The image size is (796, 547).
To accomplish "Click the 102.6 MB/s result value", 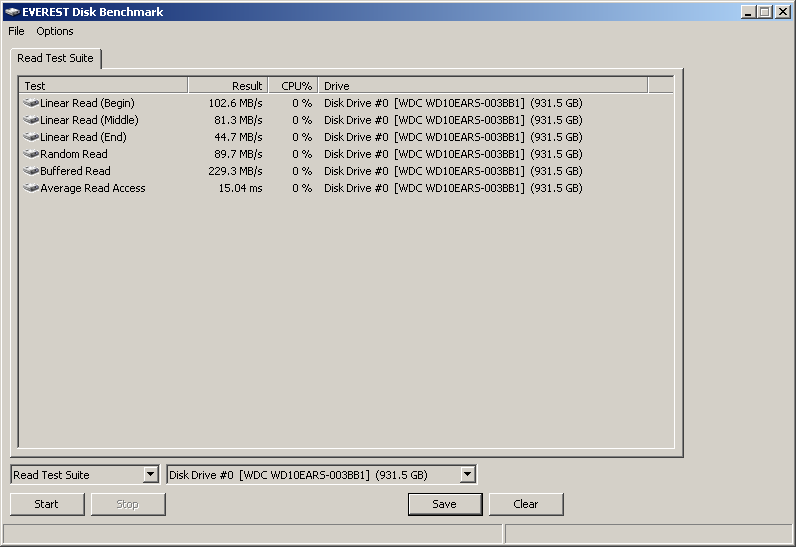I will pos(236,103).
